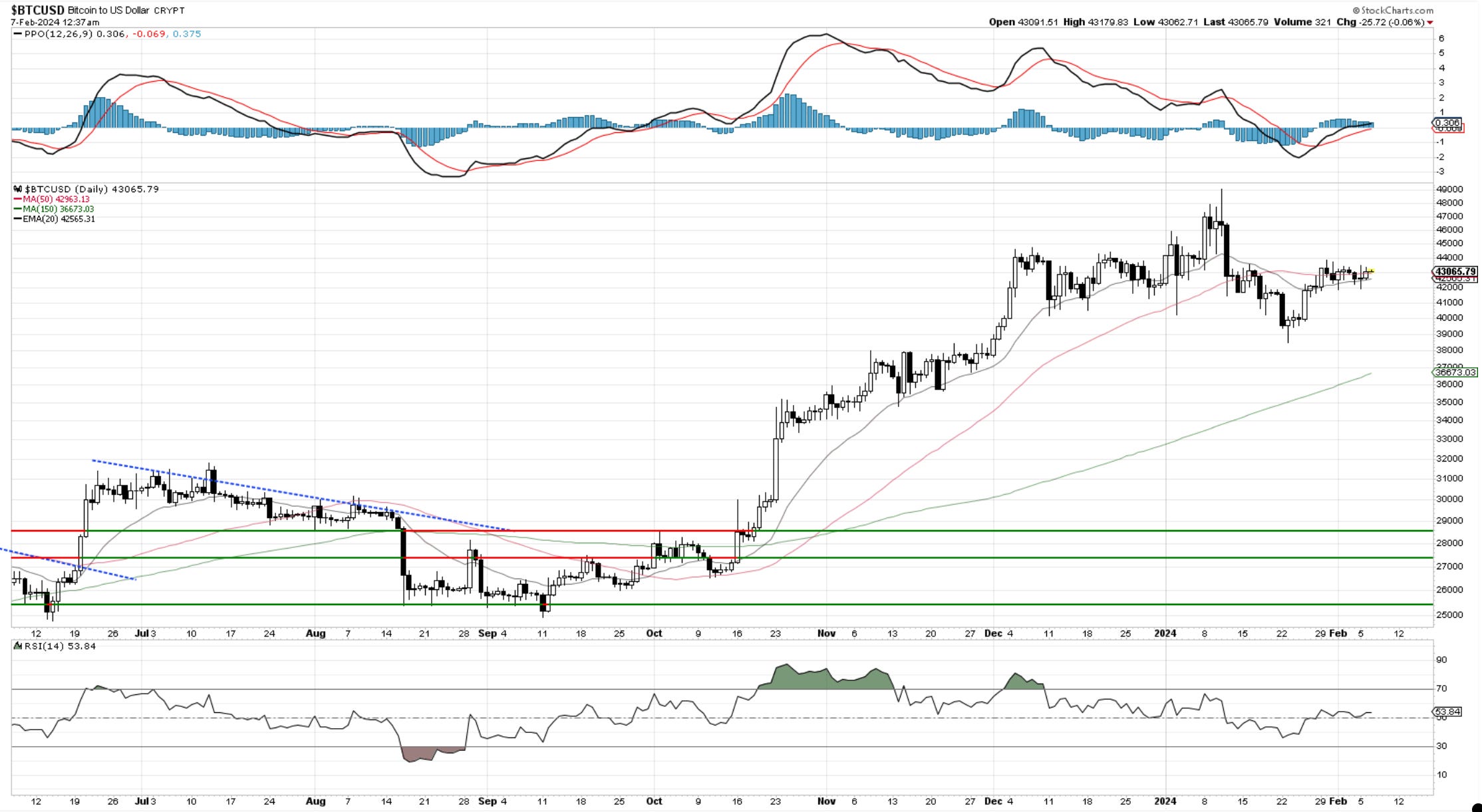Click the candlestick icon beside $BTCUSD (Daily)
Viewport: 1482px width, 812px height.
(17, 190)
